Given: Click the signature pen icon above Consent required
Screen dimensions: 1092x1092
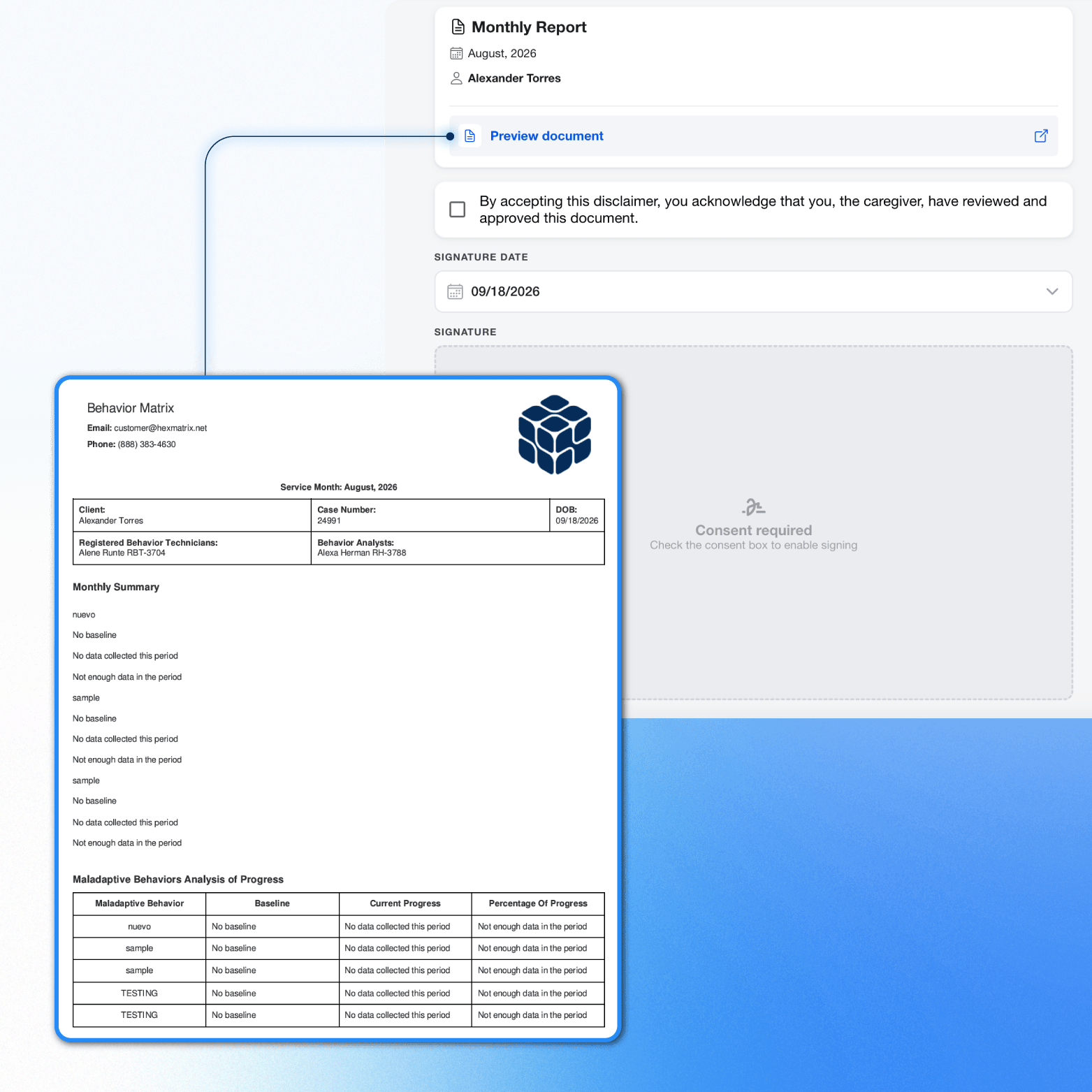Looking at the screenshot, I should coord(753,507).
